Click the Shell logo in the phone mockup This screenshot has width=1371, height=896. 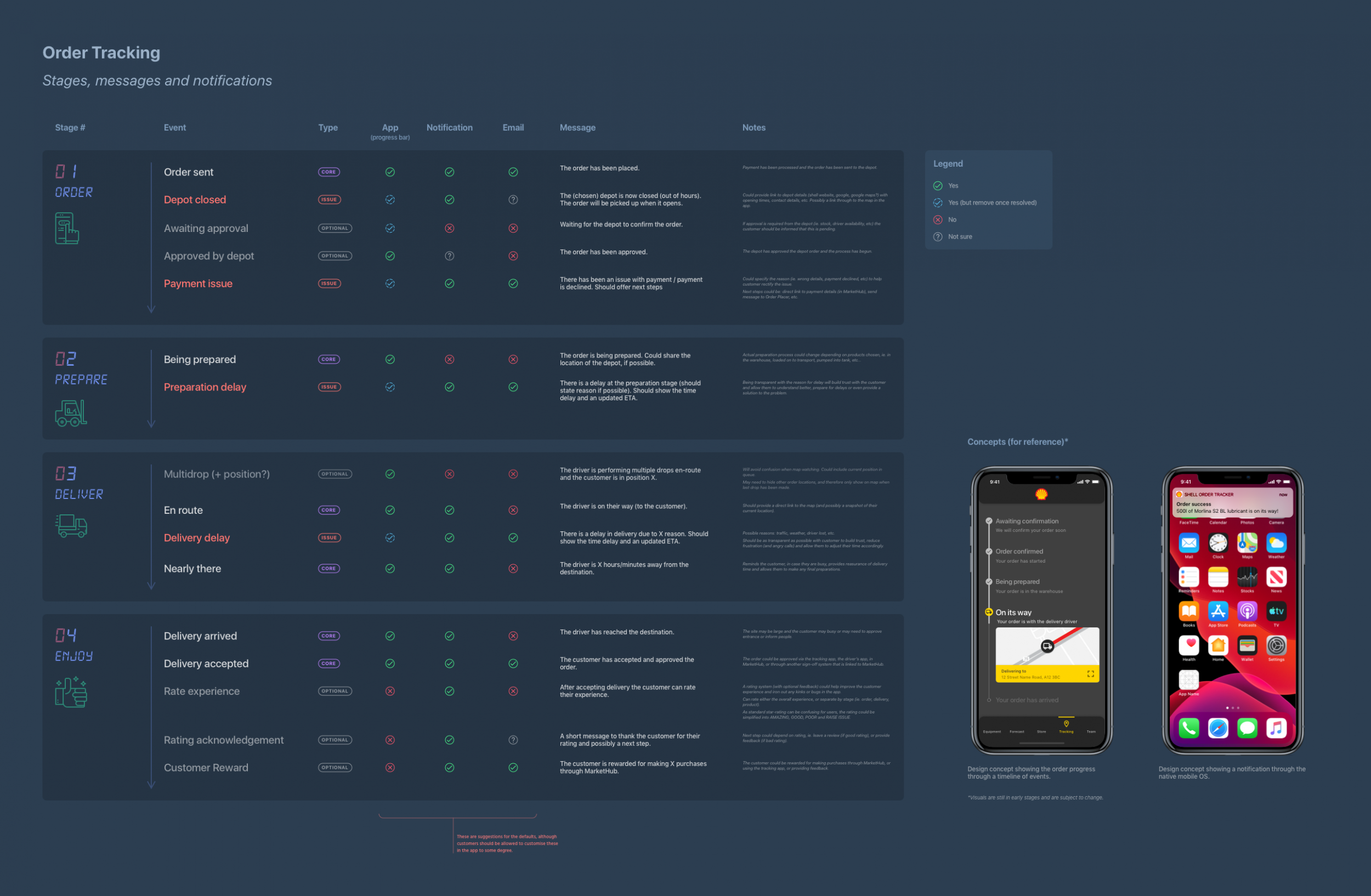click(1041, 494)
